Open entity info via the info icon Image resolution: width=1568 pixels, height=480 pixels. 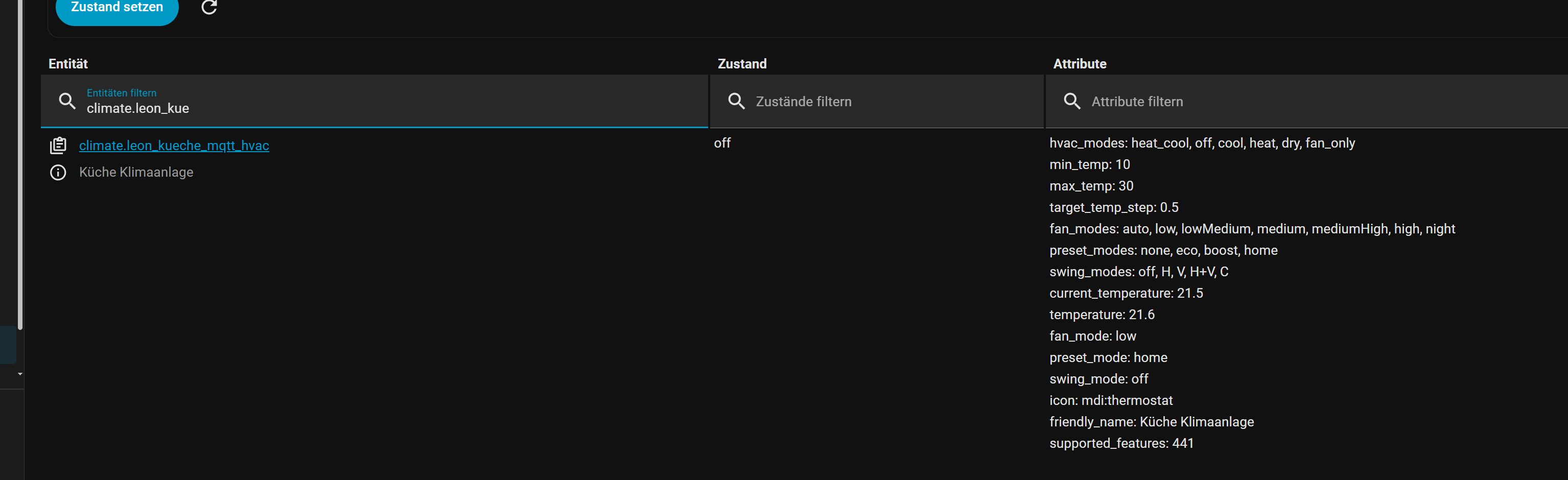pos(58,172)
